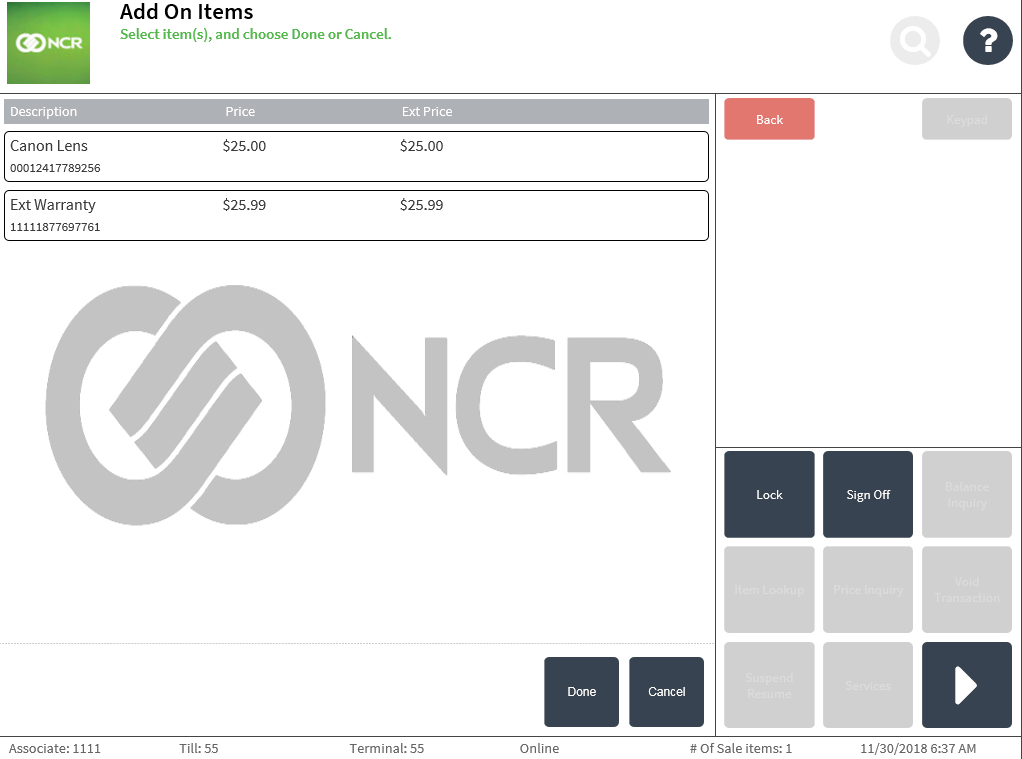Open Price Inquiry
The width and height of the screenshot is (1022, 759).
(868, 589)
